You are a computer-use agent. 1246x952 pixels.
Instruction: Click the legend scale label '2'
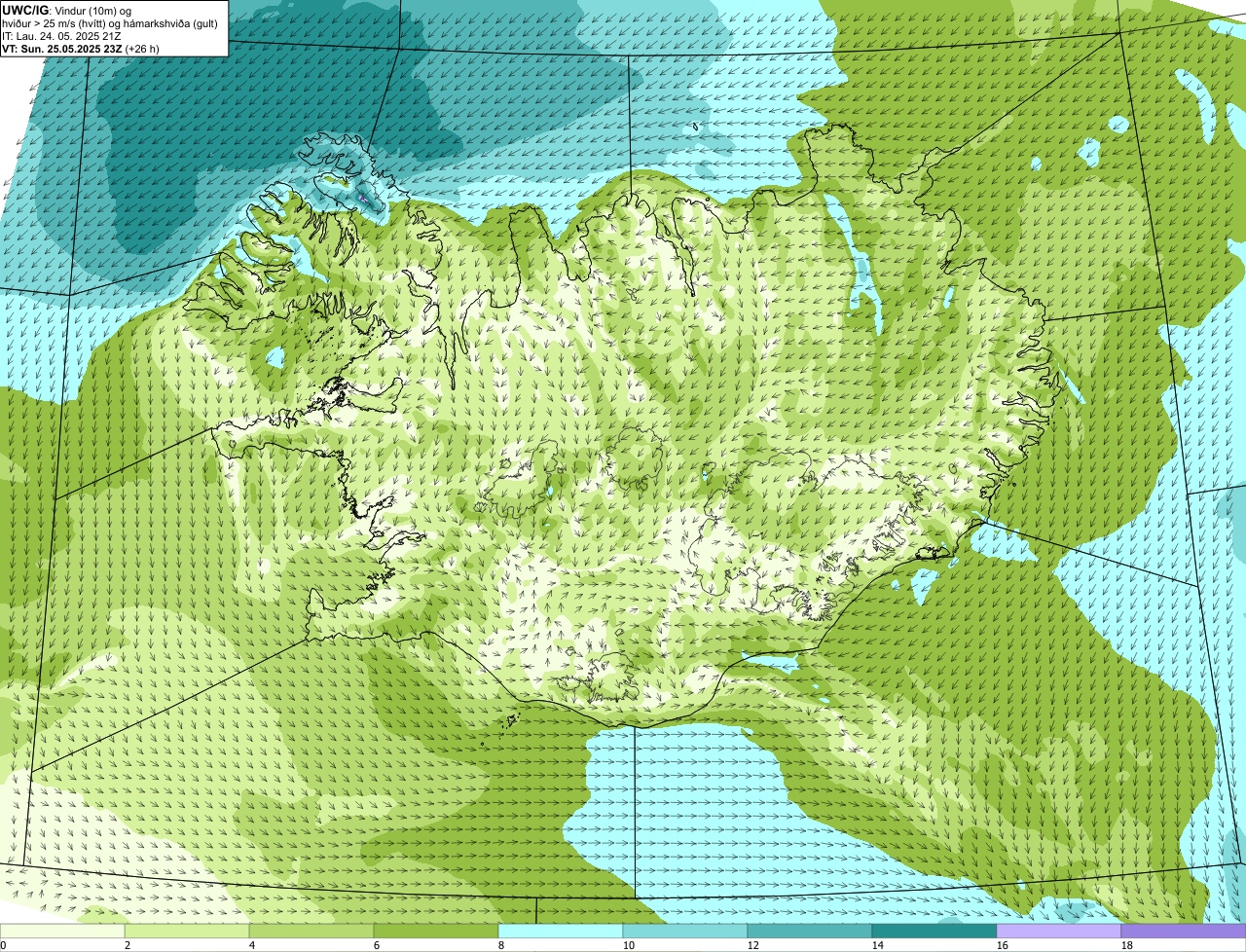[x=128, y=945]
